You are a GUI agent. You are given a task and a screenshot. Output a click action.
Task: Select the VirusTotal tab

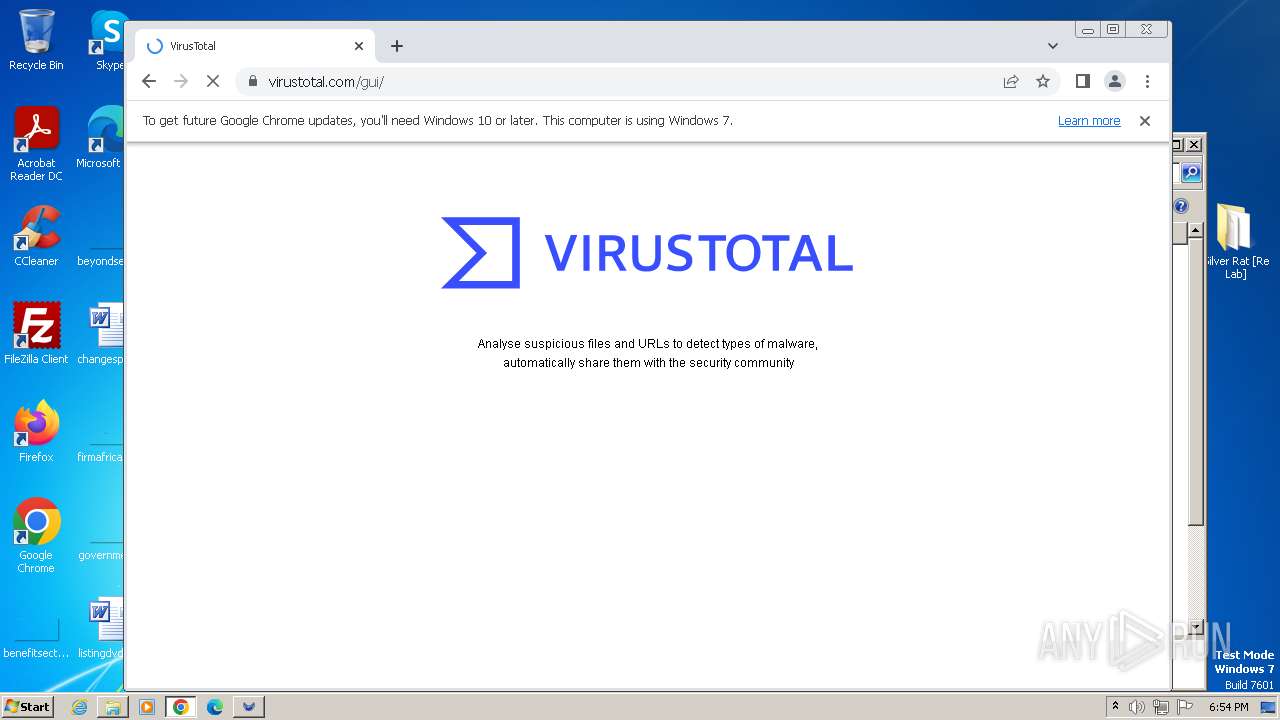tap(255, 46)
